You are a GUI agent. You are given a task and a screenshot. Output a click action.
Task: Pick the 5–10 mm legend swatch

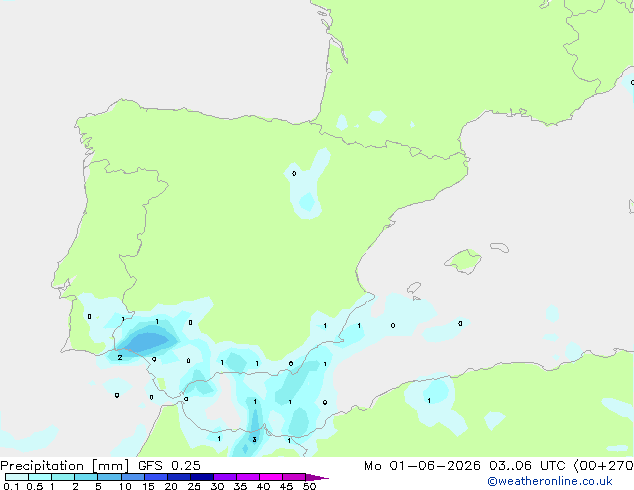109,477
